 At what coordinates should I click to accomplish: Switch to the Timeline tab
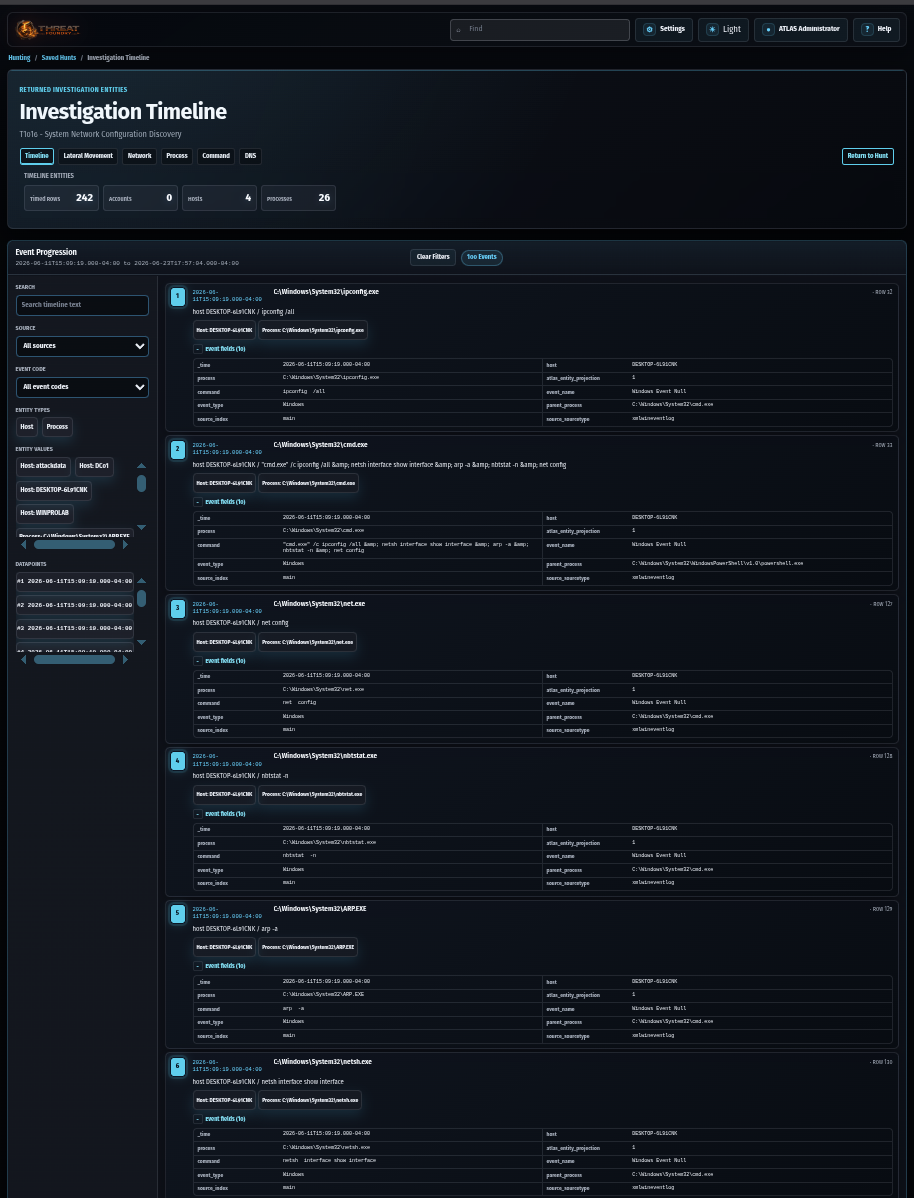37,156
